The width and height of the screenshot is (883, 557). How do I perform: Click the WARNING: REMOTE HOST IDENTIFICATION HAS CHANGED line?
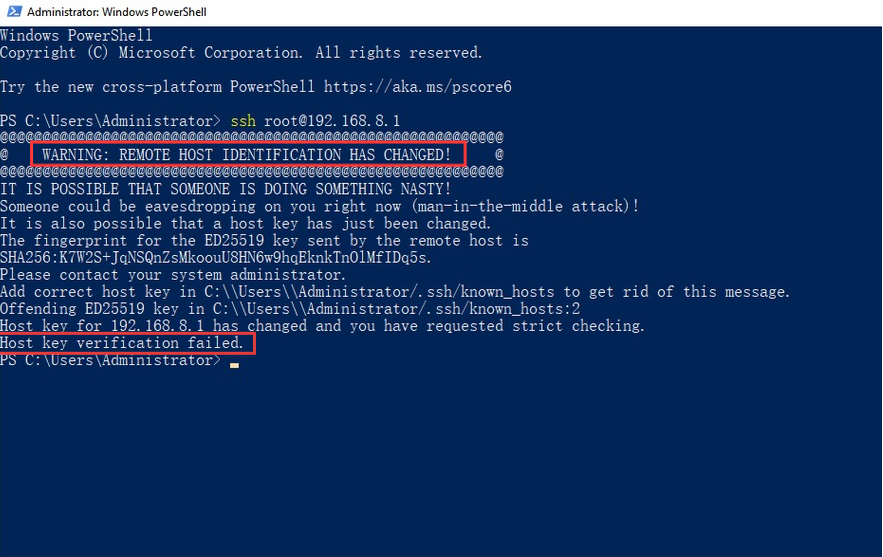[247, 154]
